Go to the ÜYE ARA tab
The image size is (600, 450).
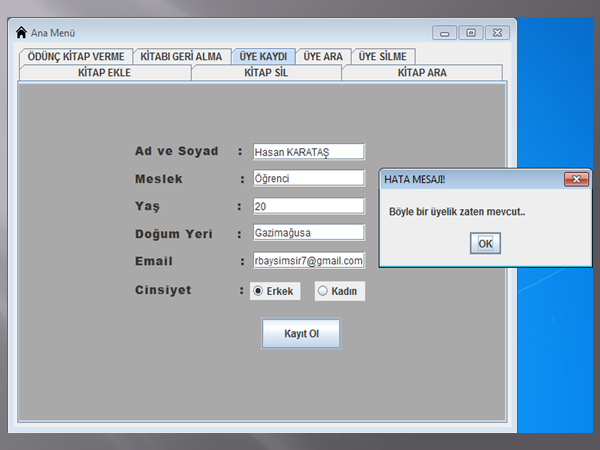323,56
